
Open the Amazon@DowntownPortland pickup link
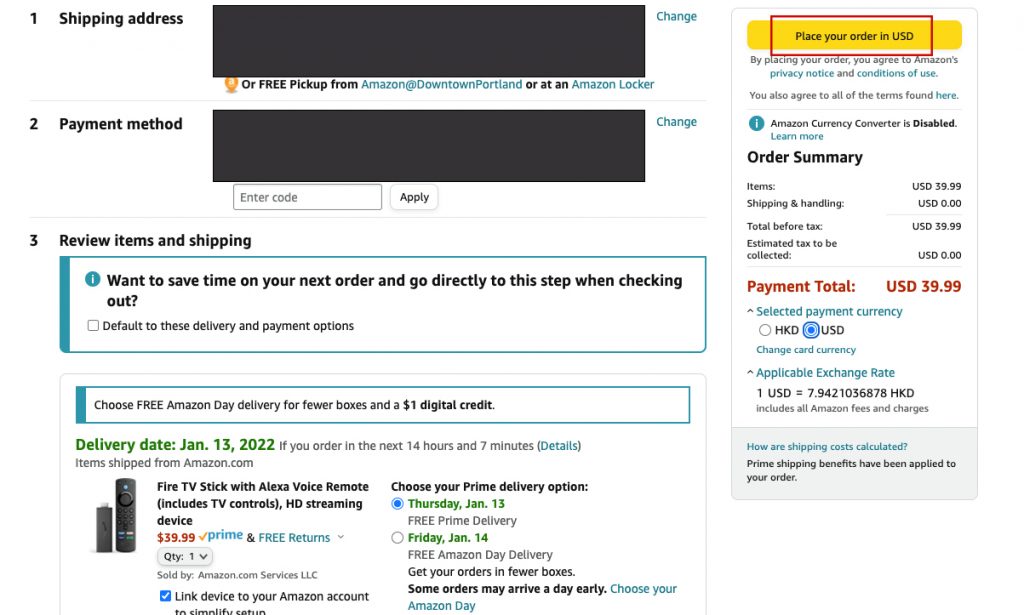441,84
